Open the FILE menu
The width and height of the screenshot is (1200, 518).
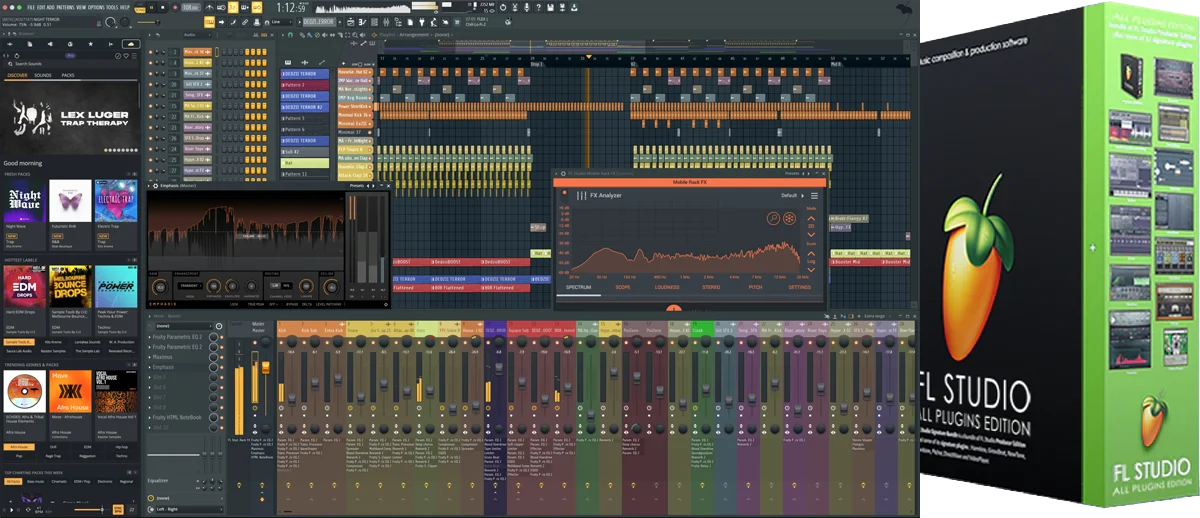tap(31, 7)
